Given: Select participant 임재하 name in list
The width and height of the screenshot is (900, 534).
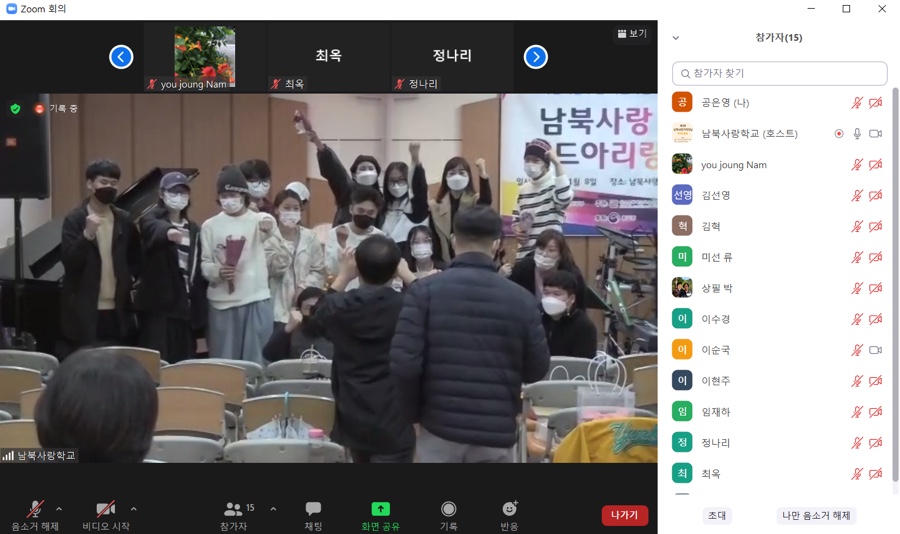Looking at the screenshot, I should (x=716, y=412).
